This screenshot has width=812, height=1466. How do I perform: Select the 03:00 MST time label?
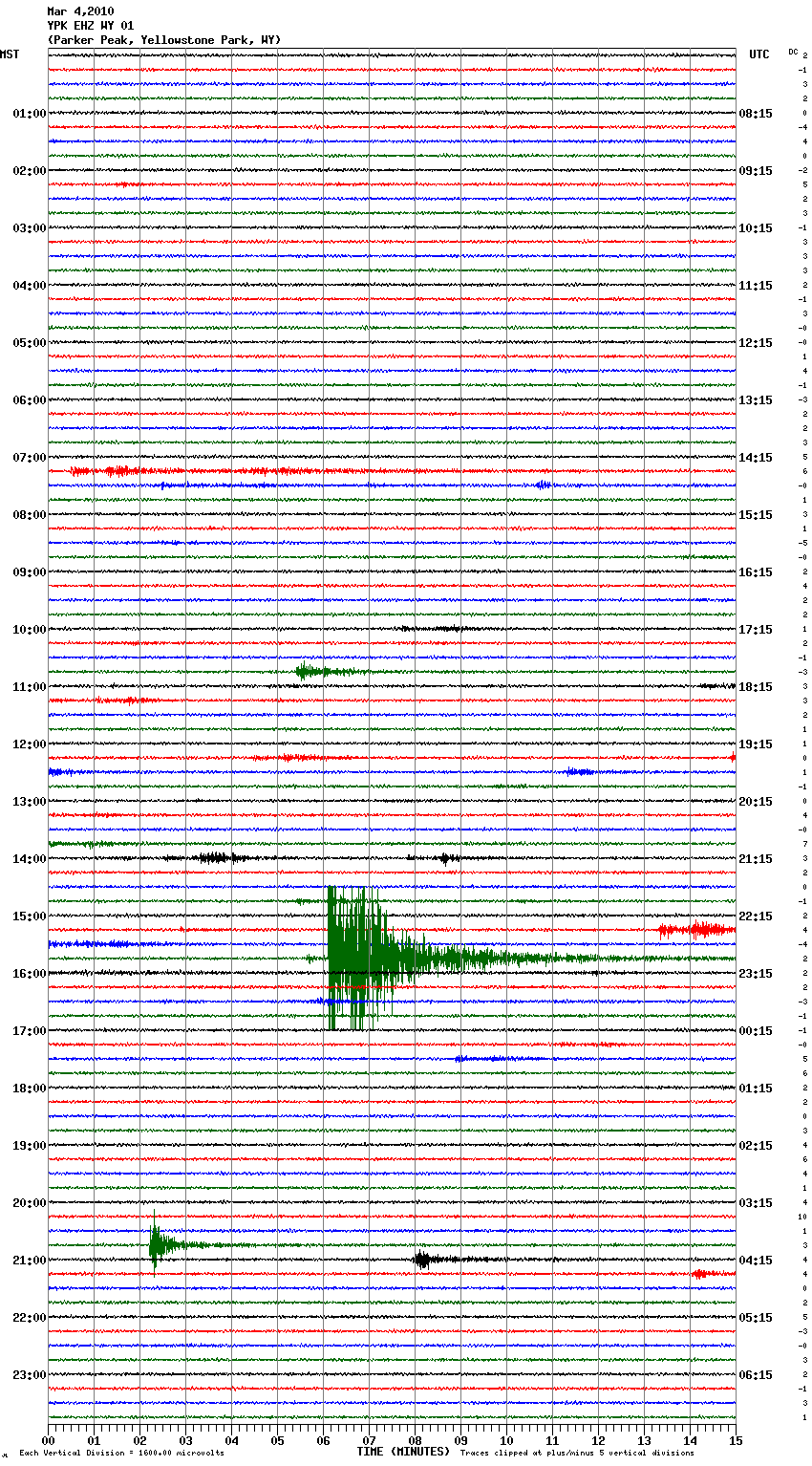pyautogui.click(x=30, y=228)
